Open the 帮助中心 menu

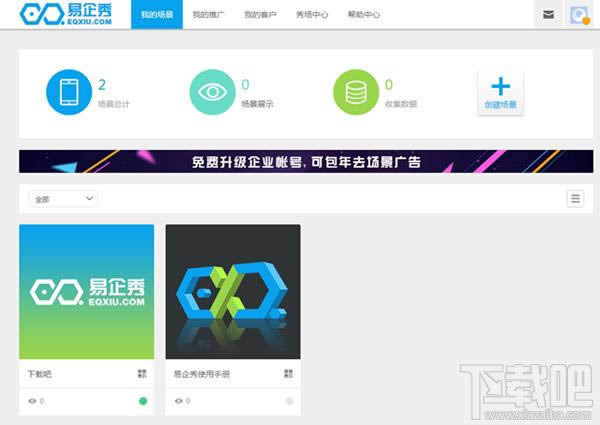pos(363,15)
